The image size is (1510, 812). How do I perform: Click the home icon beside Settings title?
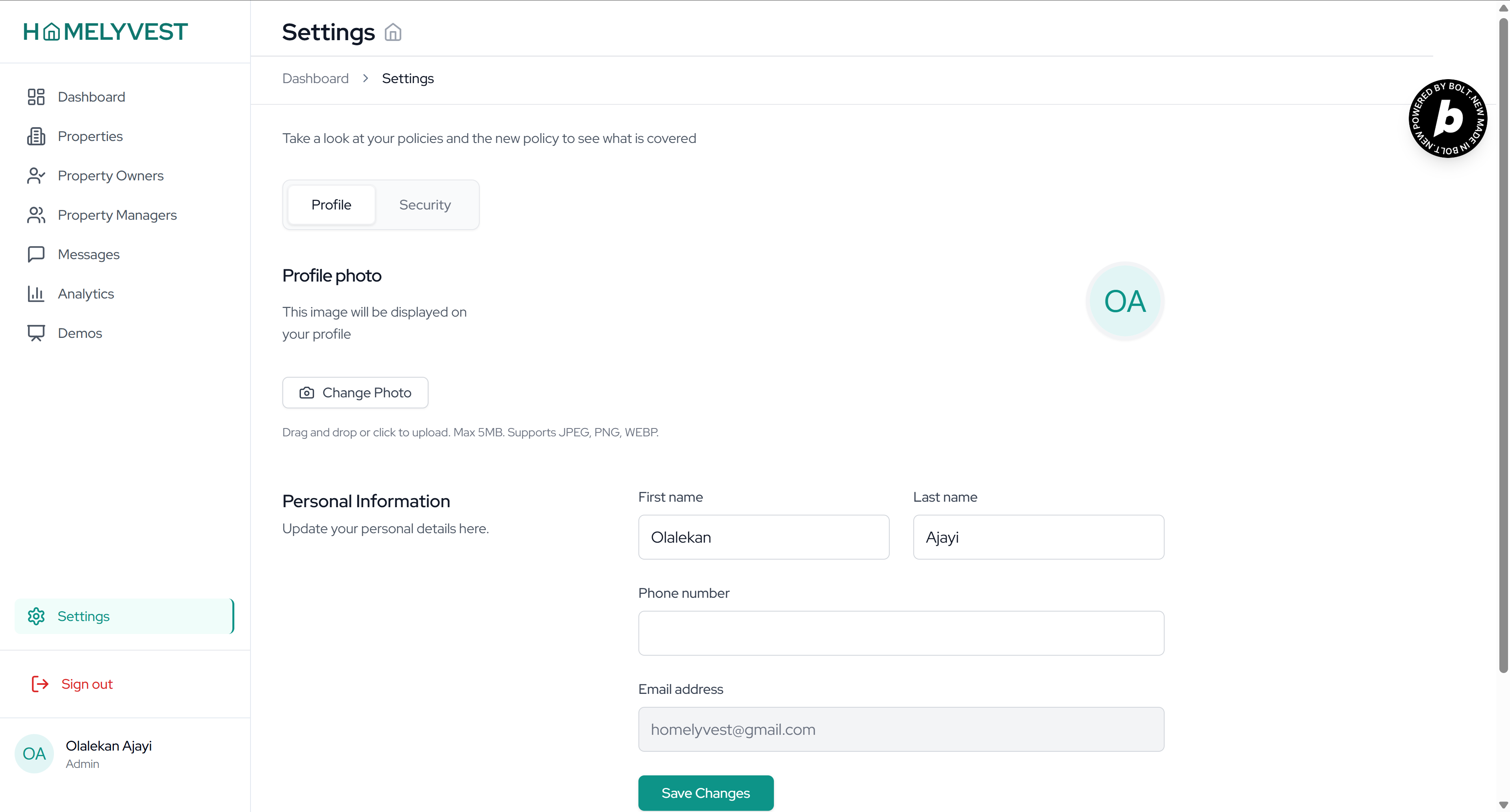click(393, 32)
